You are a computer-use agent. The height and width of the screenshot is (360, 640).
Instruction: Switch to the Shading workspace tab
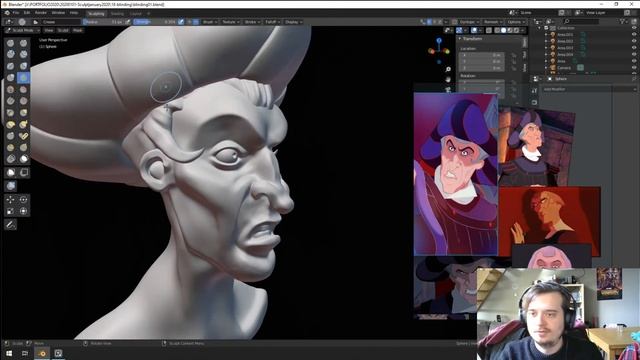(117, 13)
